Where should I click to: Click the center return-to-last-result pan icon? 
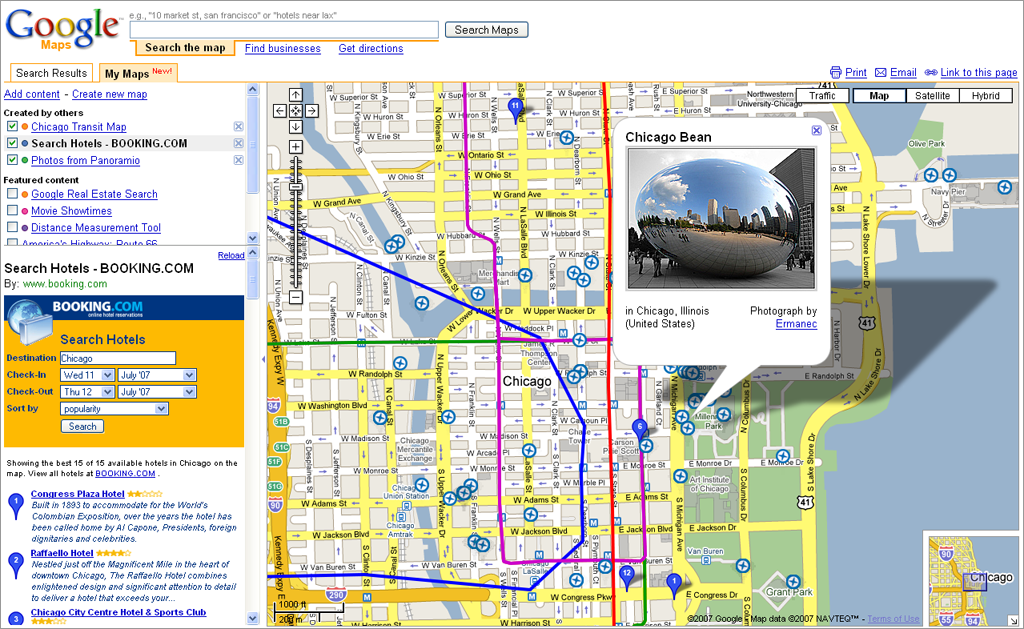click(x=295, y=111)
